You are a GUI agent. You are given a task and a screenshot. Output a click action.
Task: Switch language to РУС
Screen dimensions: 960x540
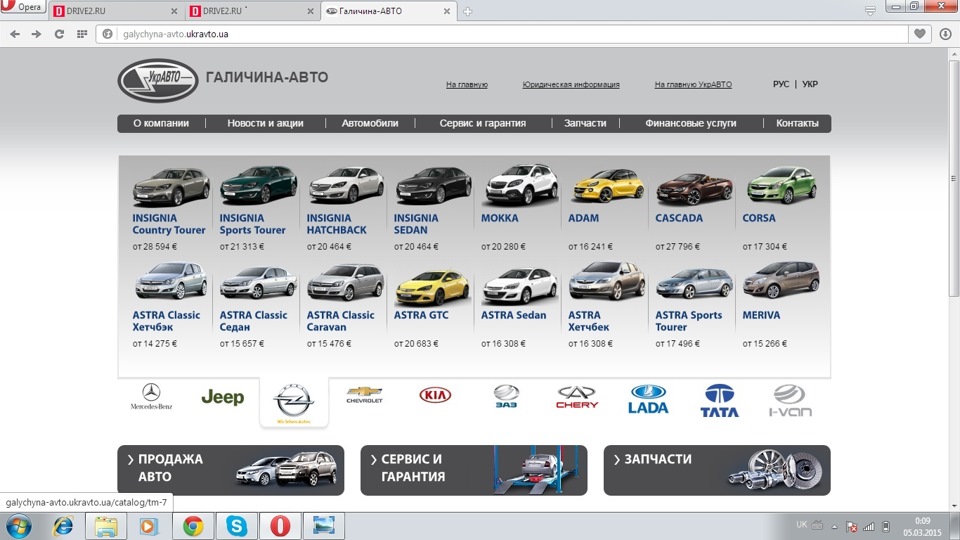point(781,84)
